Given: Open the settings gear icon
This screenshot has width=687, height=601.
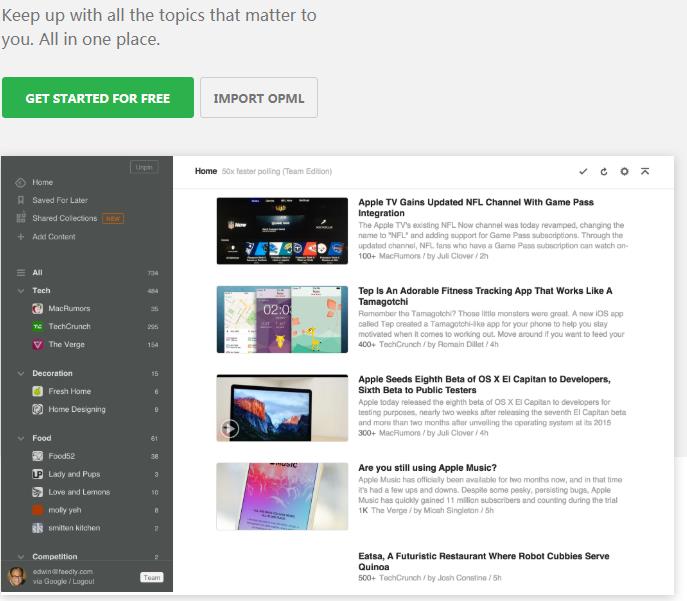Looking at the screenshot, I should coord(624,171).
